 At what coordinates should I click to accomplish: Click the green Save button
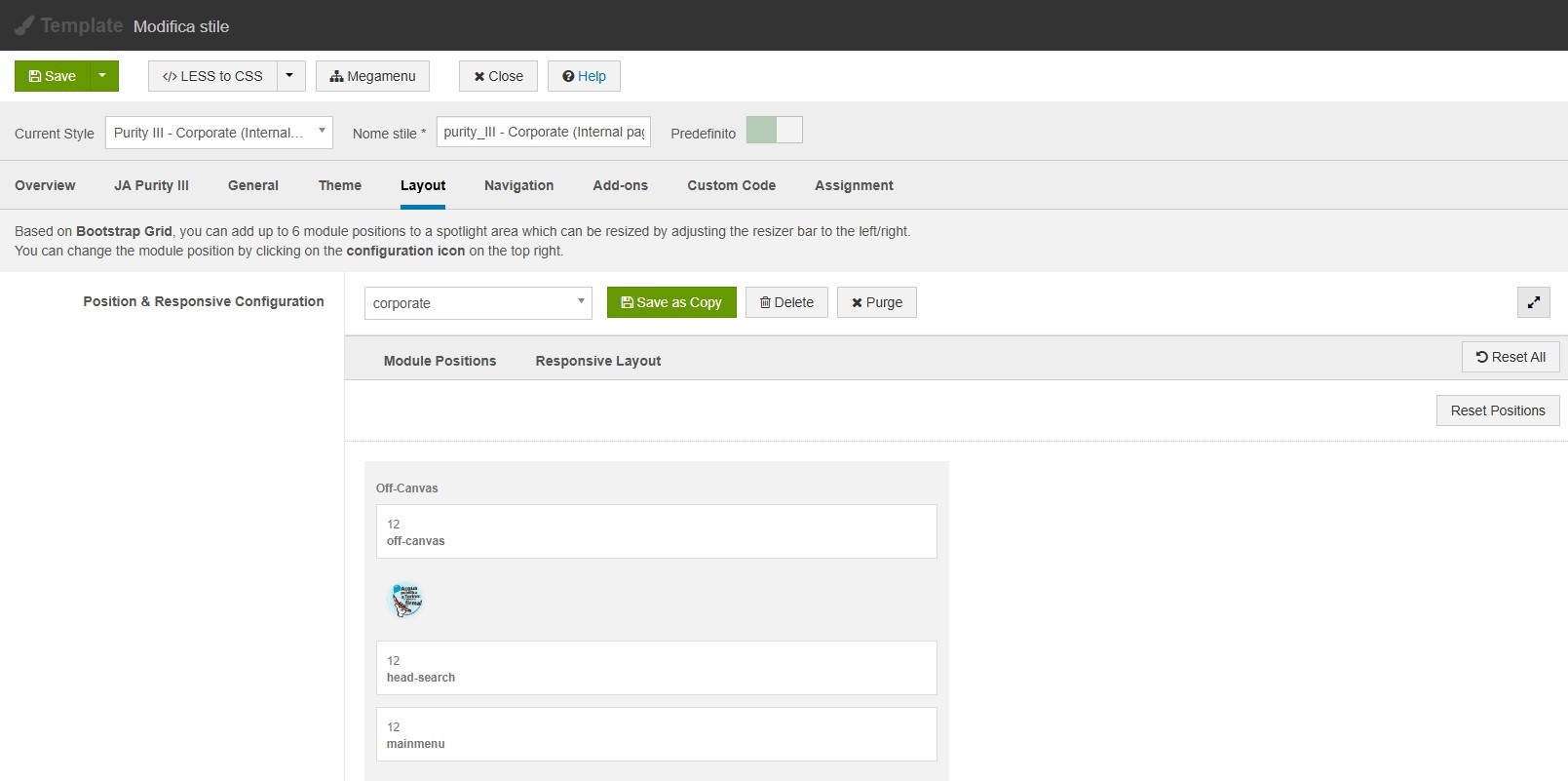tap(53, 76)
